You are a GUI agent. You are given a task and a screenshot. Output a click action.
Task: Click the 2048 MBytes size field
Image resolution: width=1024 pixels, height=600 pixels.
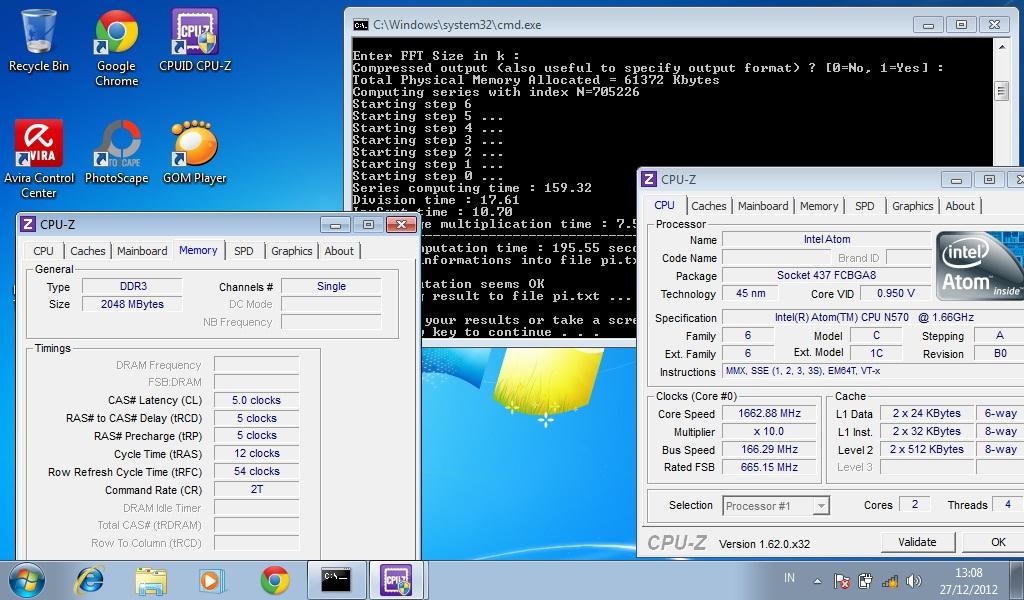point(133,304)
